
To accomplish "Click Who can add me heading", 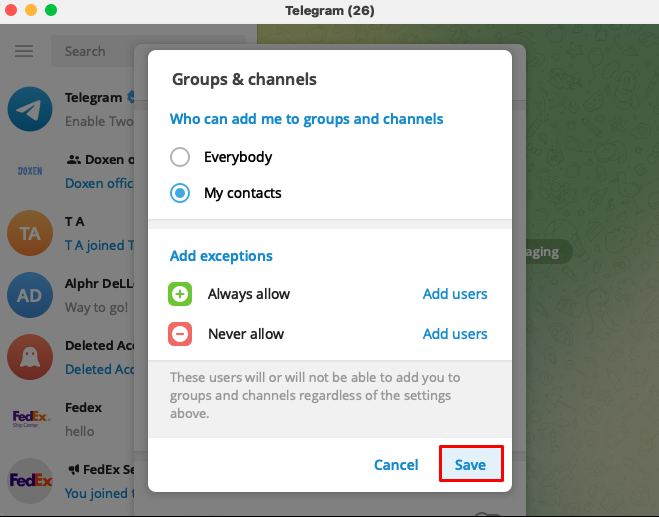I will pos(306,119).
